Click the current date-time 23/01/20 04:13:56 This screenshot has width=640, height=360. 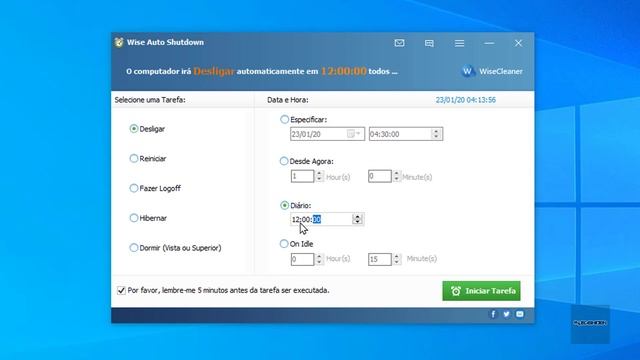[x=466, y=100]
